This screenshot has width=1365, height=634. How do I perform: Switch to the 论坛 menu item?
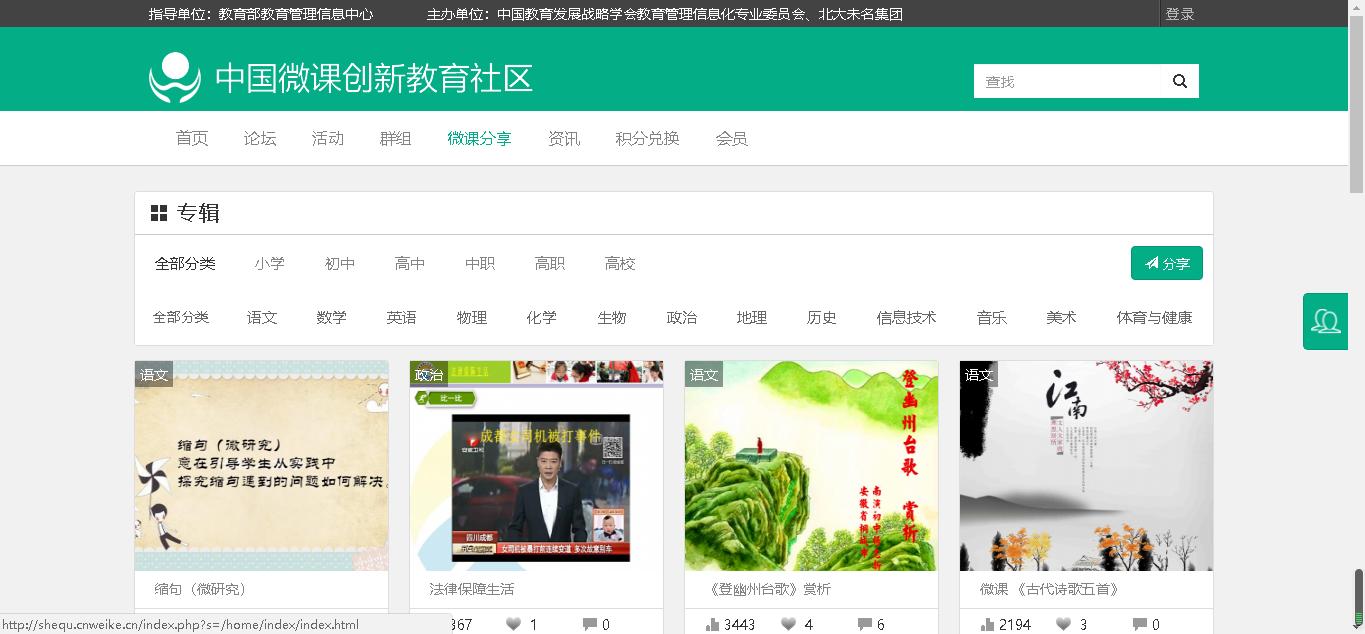point(259,138)
